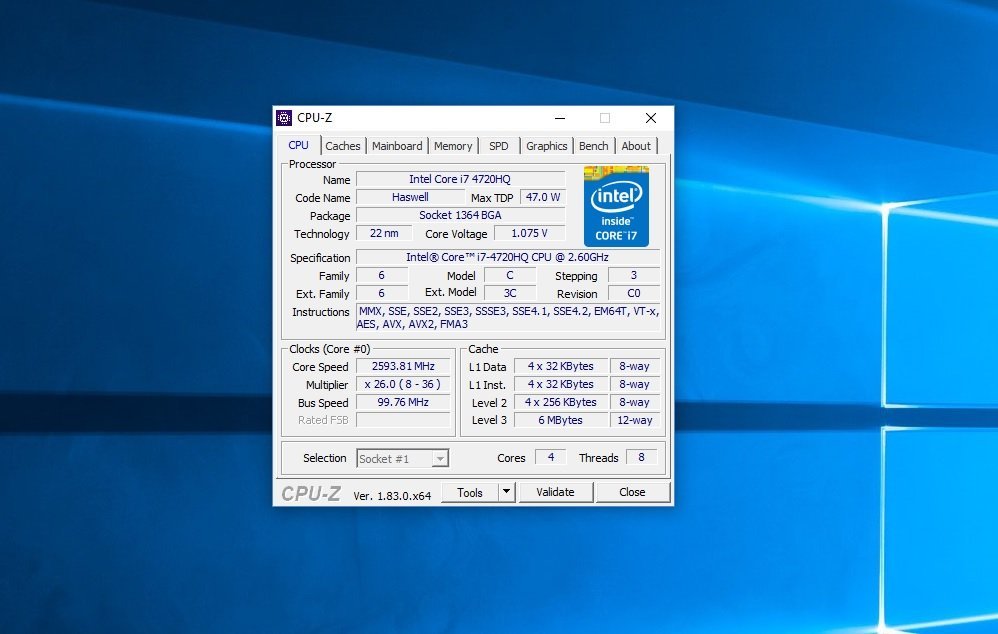This screenshot has height=634, width=998.
Task: Click the Package value 'Socket 1364 BGA'
Action: (x=460, y=215)
